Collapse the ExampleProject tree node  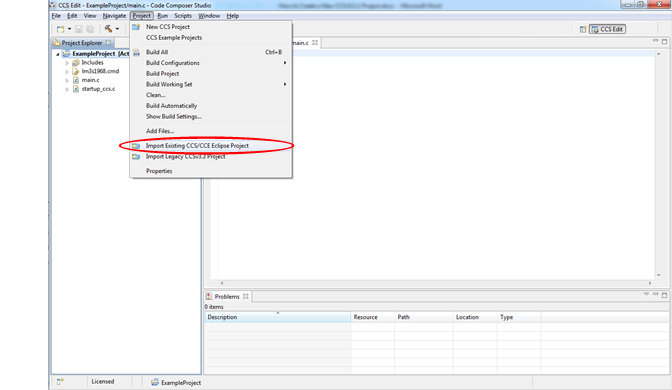pos(57,54)
